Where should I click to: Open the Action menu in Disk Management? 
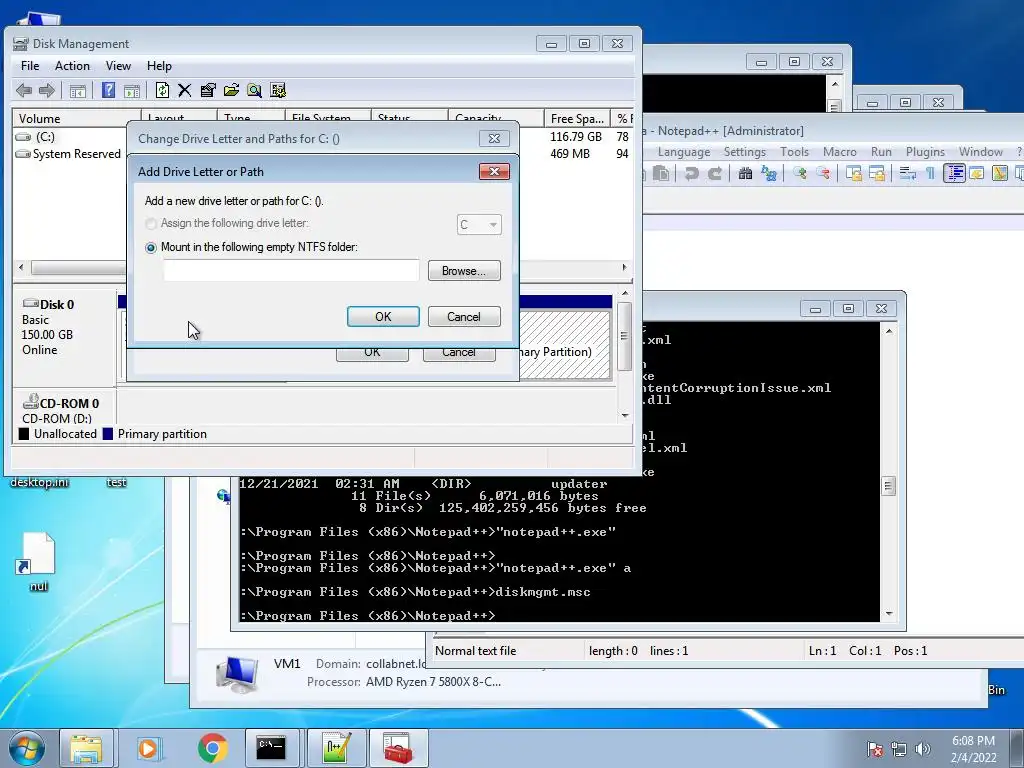click(72, 66)
